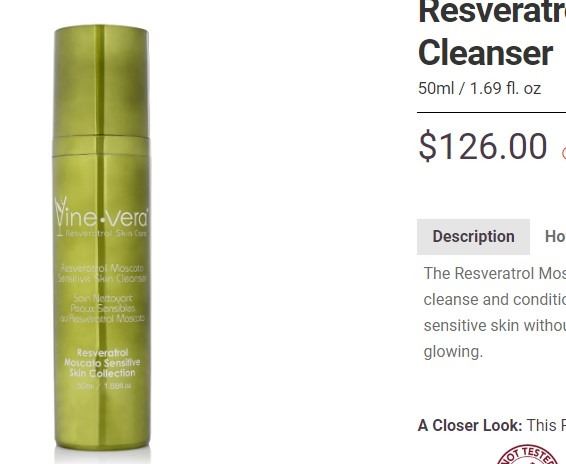Click the Vine Vera logo on the bottle
Screen dimensions: 566x464
click(x=102, y=216)
